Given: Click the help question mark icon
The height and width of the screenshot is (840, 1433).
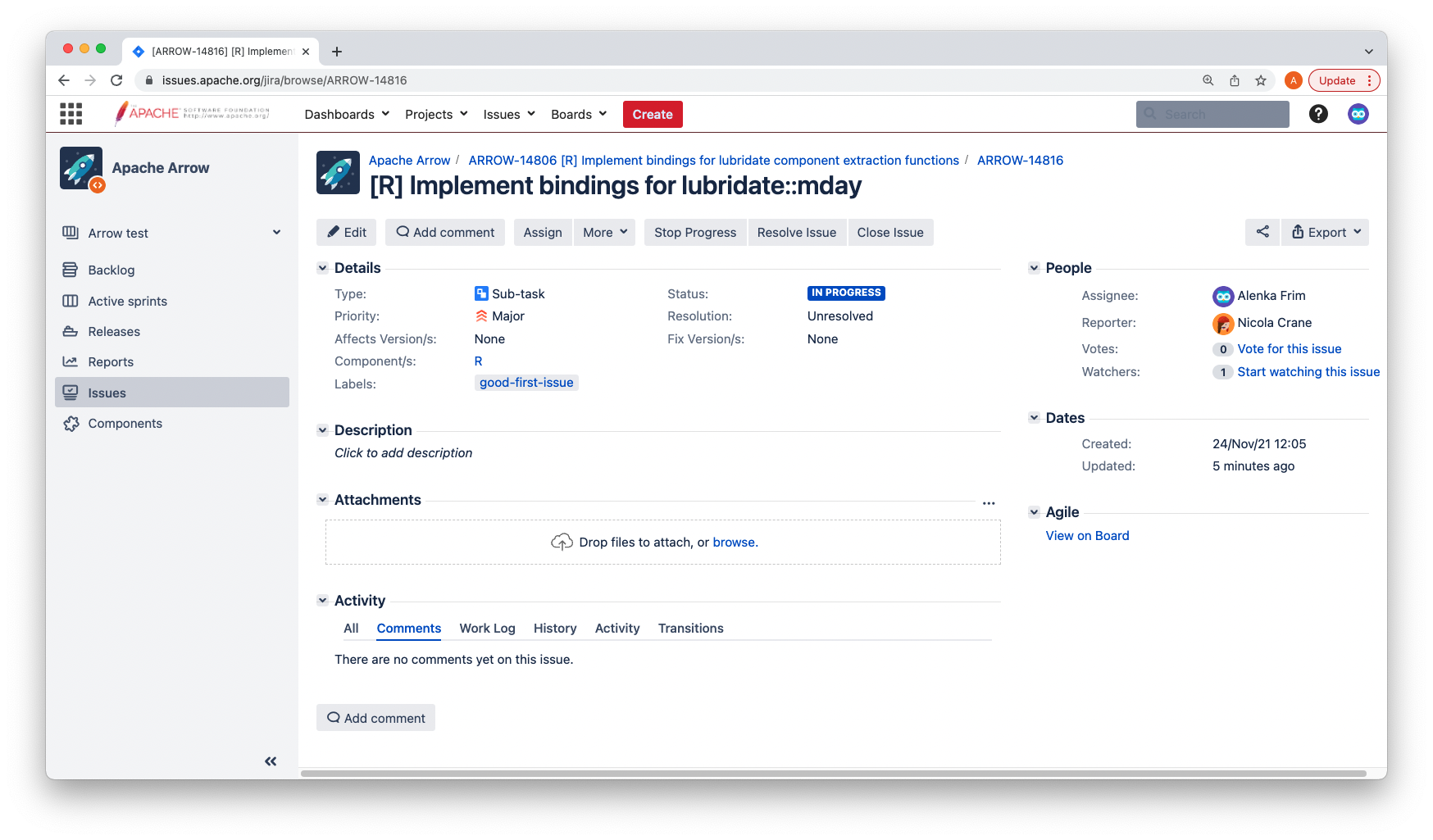Looking at the screenshot, I should [1318, 114].
